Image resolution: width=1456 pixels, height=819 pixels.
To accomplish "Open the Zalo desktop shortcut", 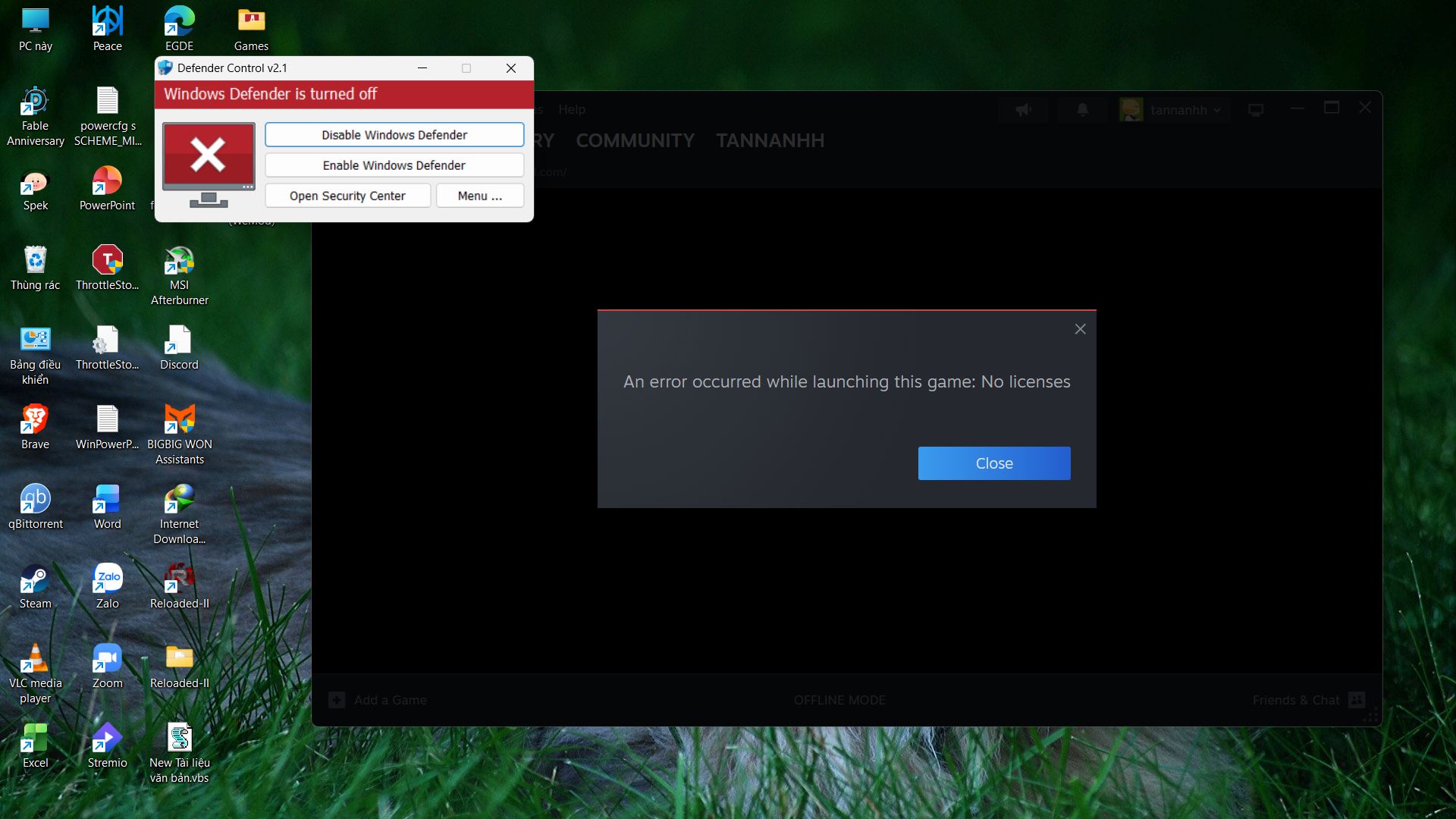I will [107, 578].
